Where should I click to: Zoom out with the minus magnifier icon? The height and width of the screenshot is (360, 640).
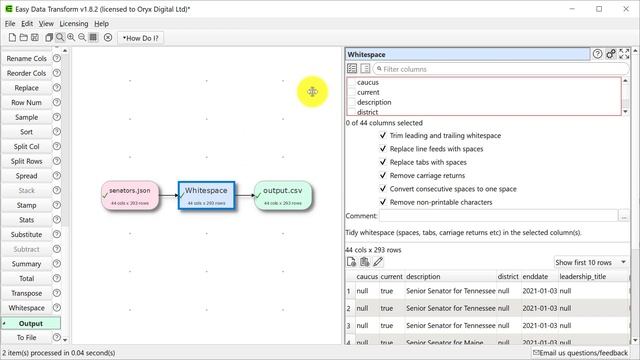coord(82,38)
